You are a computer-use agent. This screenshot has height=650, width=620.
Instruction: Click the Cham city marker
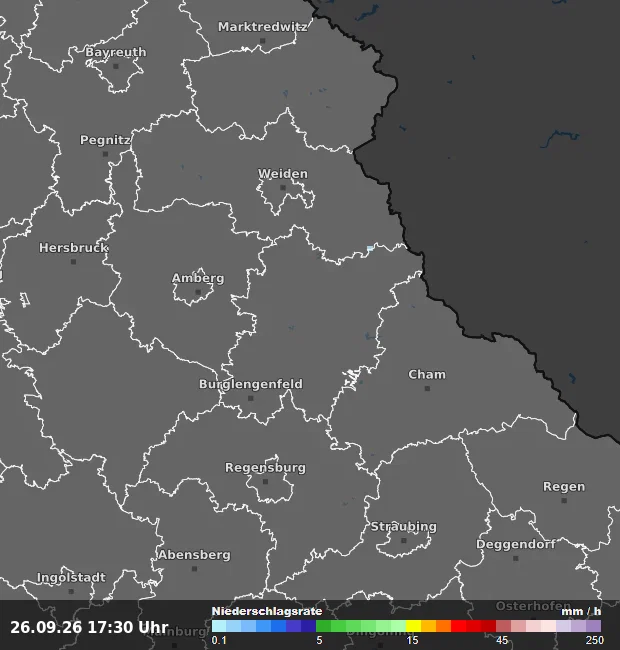pyautogui.click(x=427, y=388)
